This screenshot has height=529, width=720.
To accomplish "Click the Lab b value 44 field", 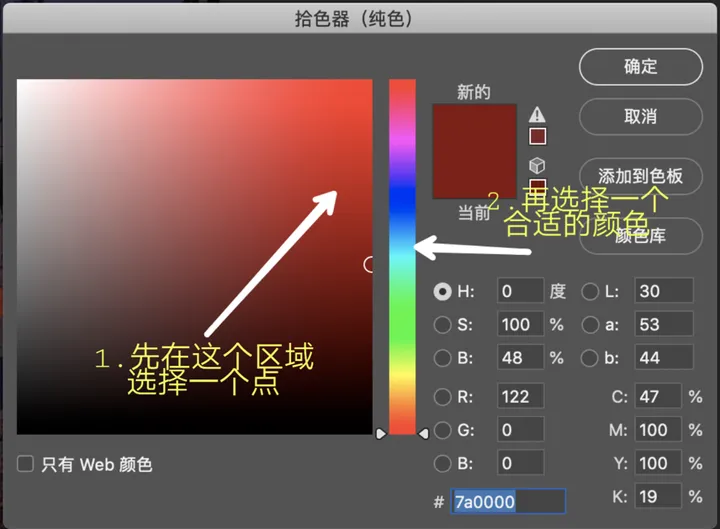I will 664,357.
